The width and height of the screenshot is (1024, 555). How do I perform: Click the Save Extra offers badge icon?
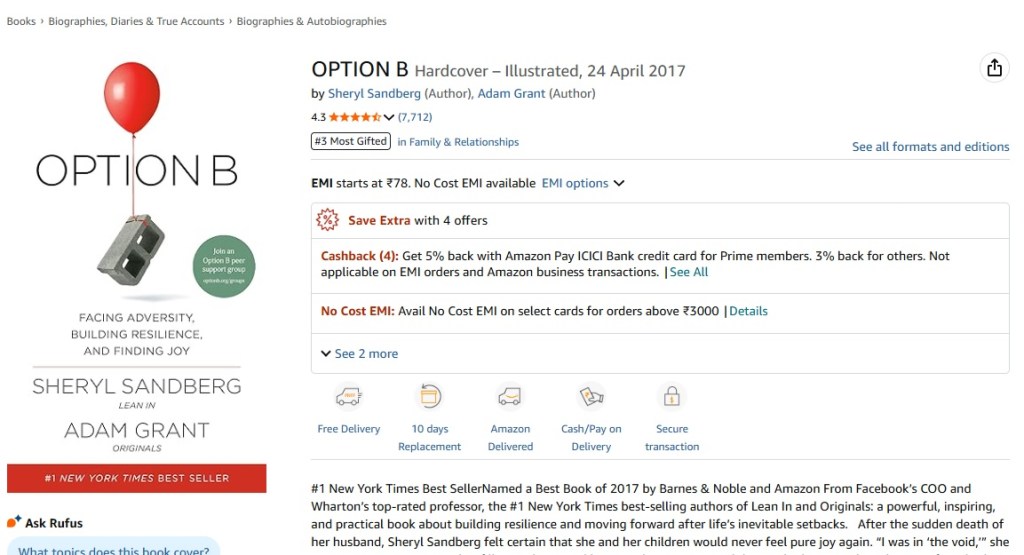[327, 220]
